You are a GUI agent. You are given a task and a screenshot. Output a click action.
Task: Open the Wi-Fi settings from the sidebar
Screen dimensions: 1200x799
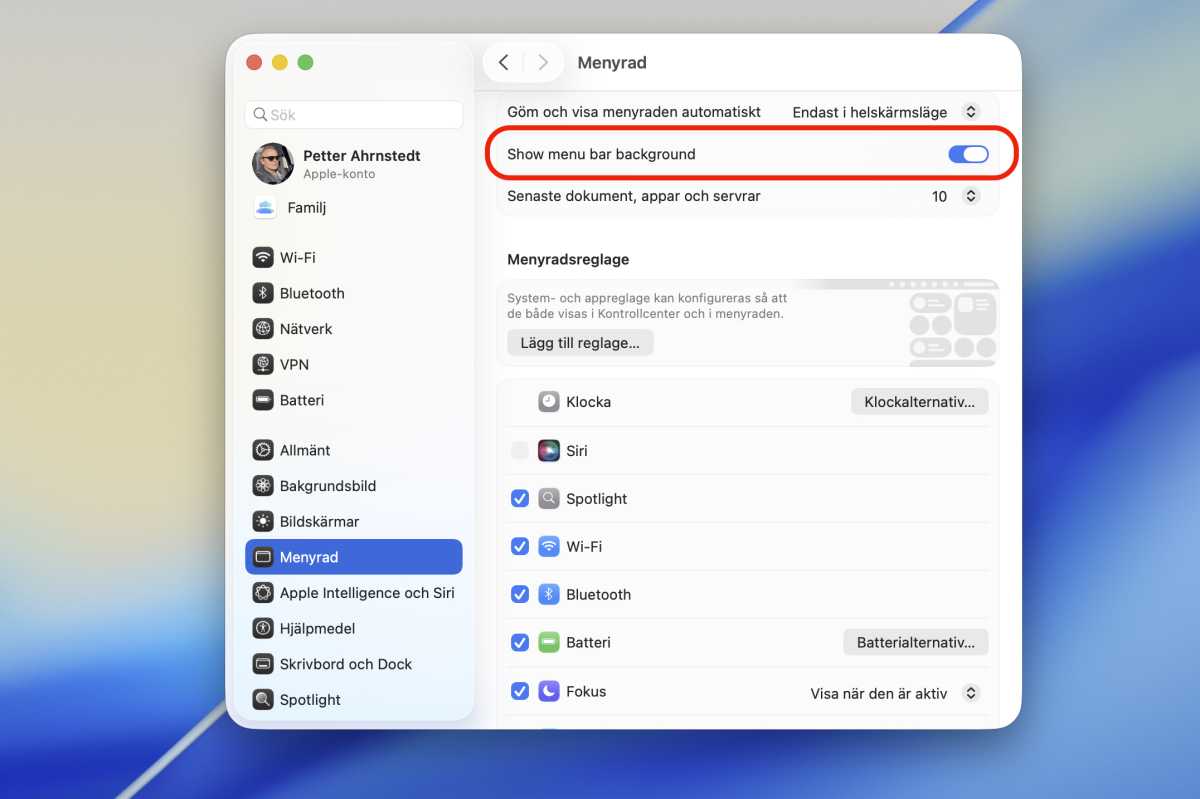click(x=262, y=257)
